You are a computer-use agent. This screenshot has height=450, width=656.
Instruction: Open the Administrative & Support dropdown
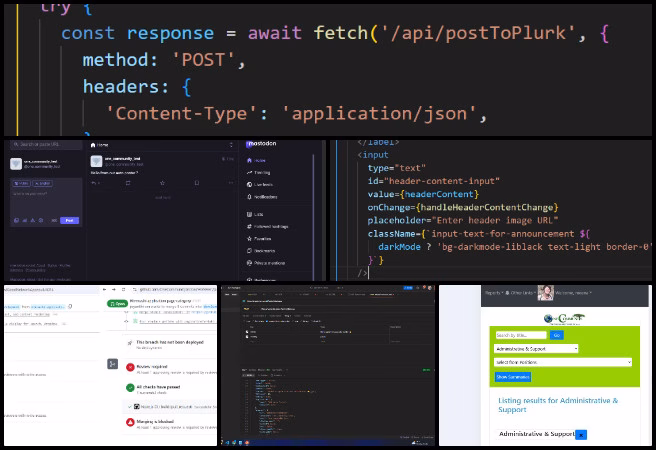pyautogui.click(x=536, y=349)
